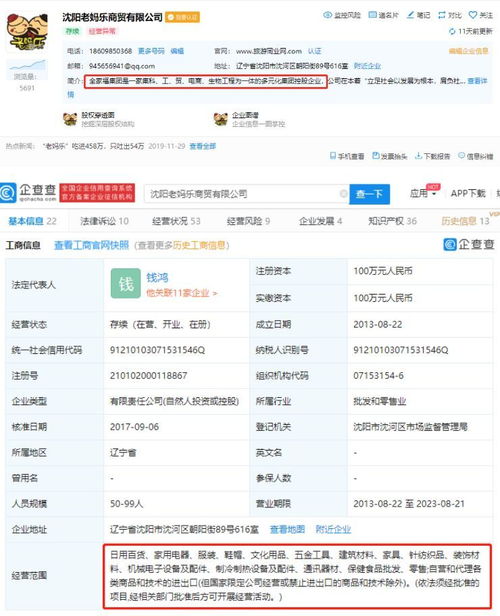Click 查看全部 beside the hot news item
This screenshot has width=500, height=616.
coord(203,146)
